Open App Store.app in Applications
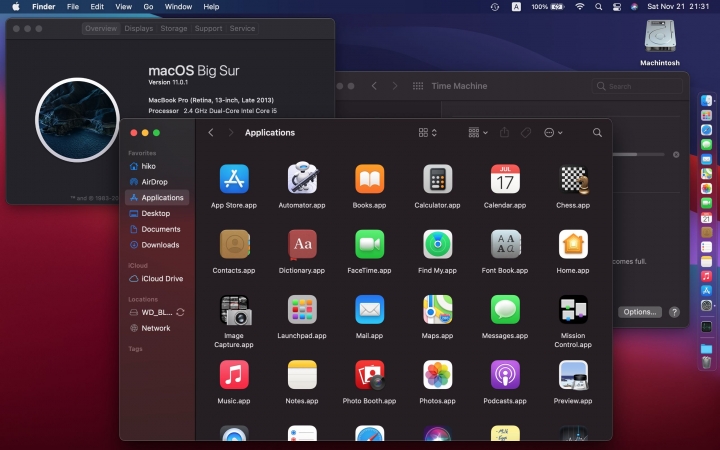 tap(234, 179)
